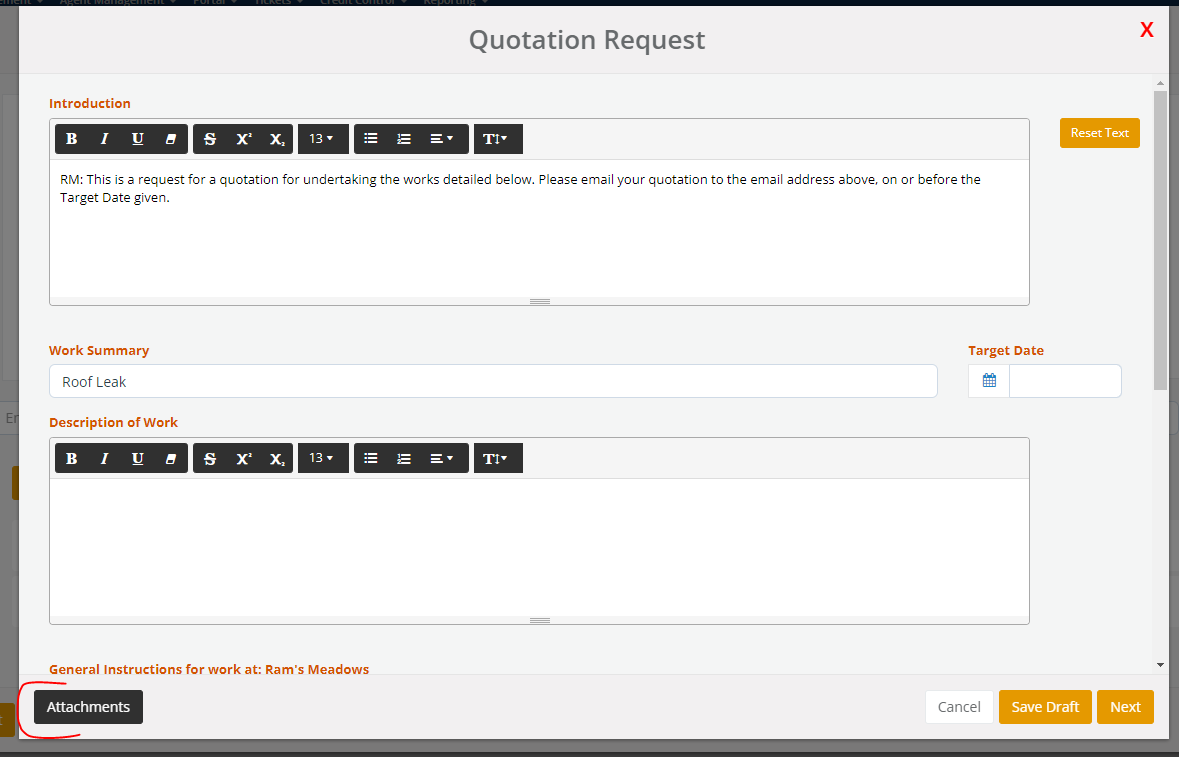Apply subscript in Description of Work toolbar
The image size is (1179, 757).
[x=277, y=459]
